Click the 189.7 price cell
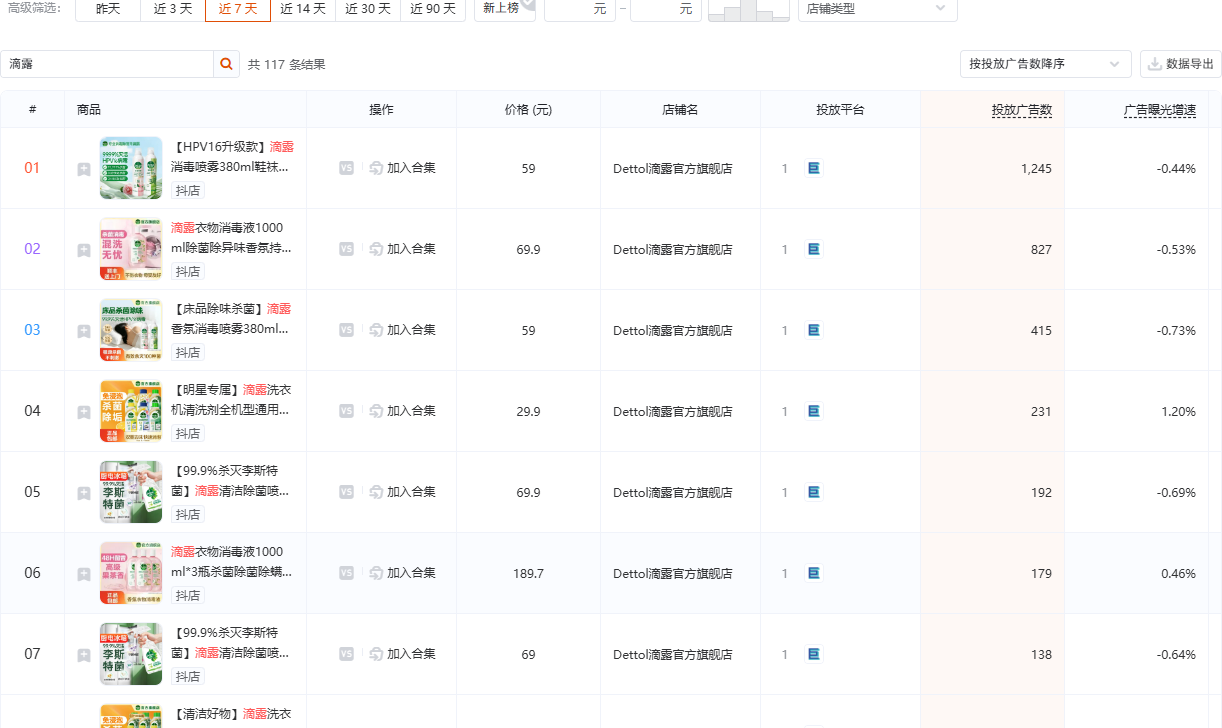The height and width of the screenshot is (728, 1222). pyautogui.click(x=528, y=574)
